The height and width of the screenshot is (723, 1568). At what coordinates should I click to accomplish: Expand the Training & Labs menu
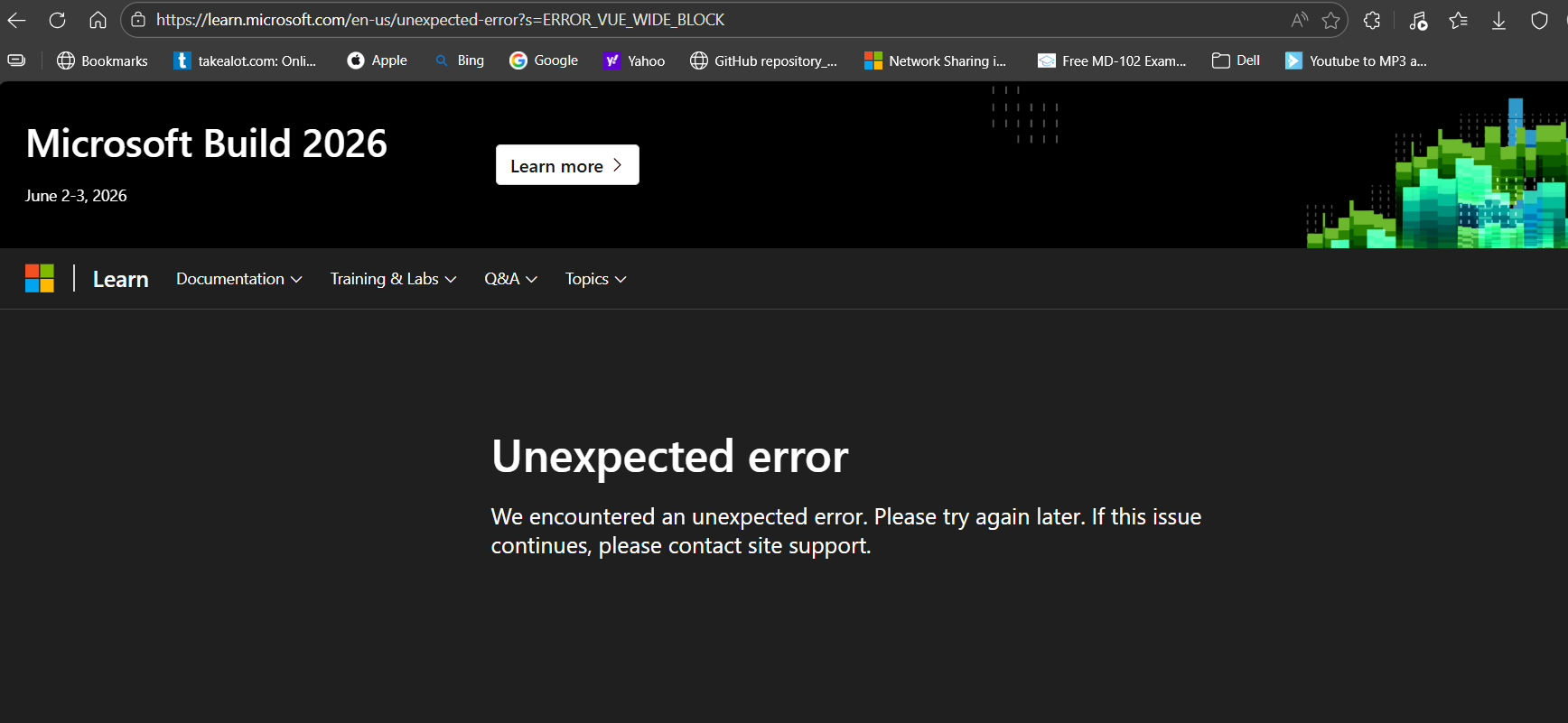coord(393,279)
